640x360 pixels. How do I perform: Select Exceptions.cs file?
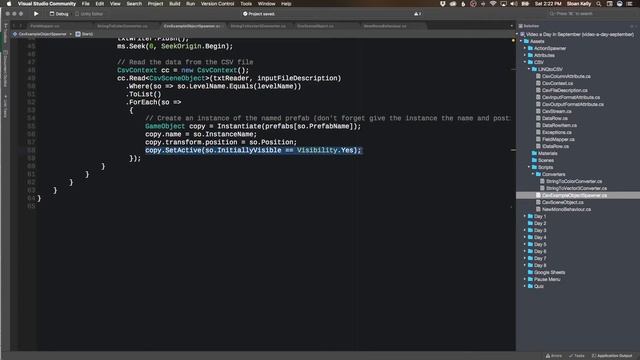click(x=557, y=132)
